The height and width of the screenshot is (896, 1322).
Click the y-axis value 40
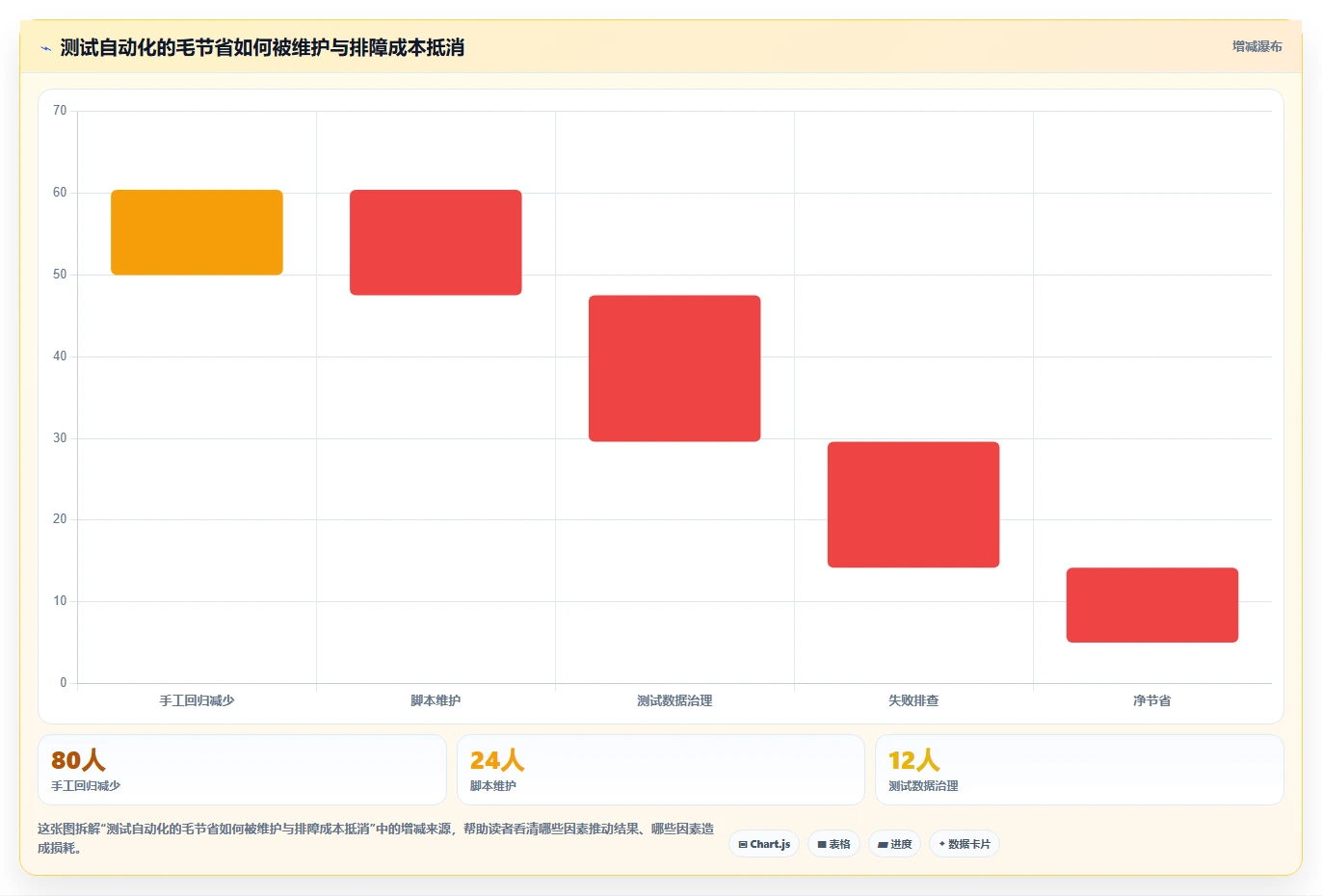(60, 356)
